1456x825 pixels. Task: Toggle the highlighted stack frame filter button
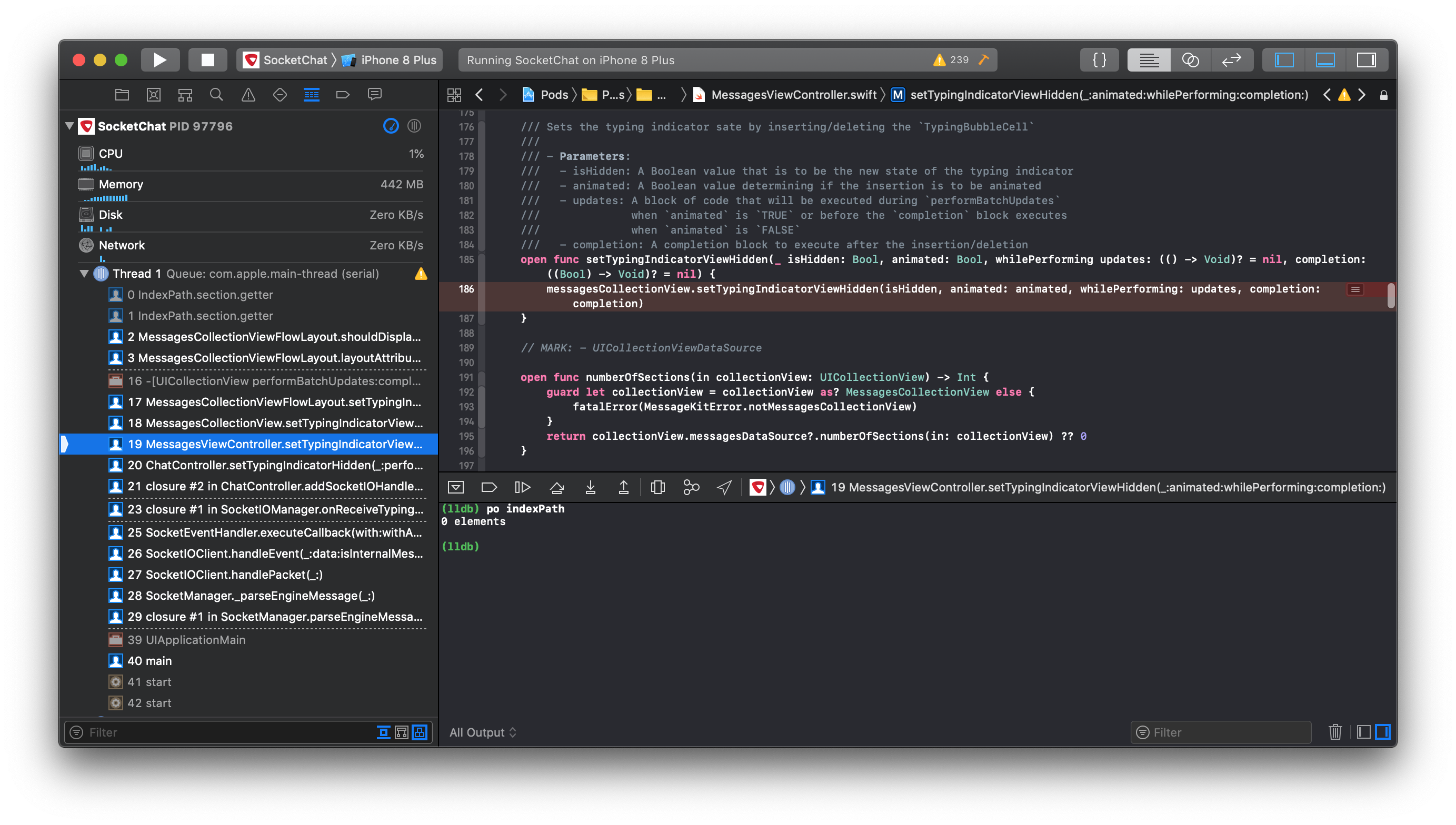[x=420, y=732]
